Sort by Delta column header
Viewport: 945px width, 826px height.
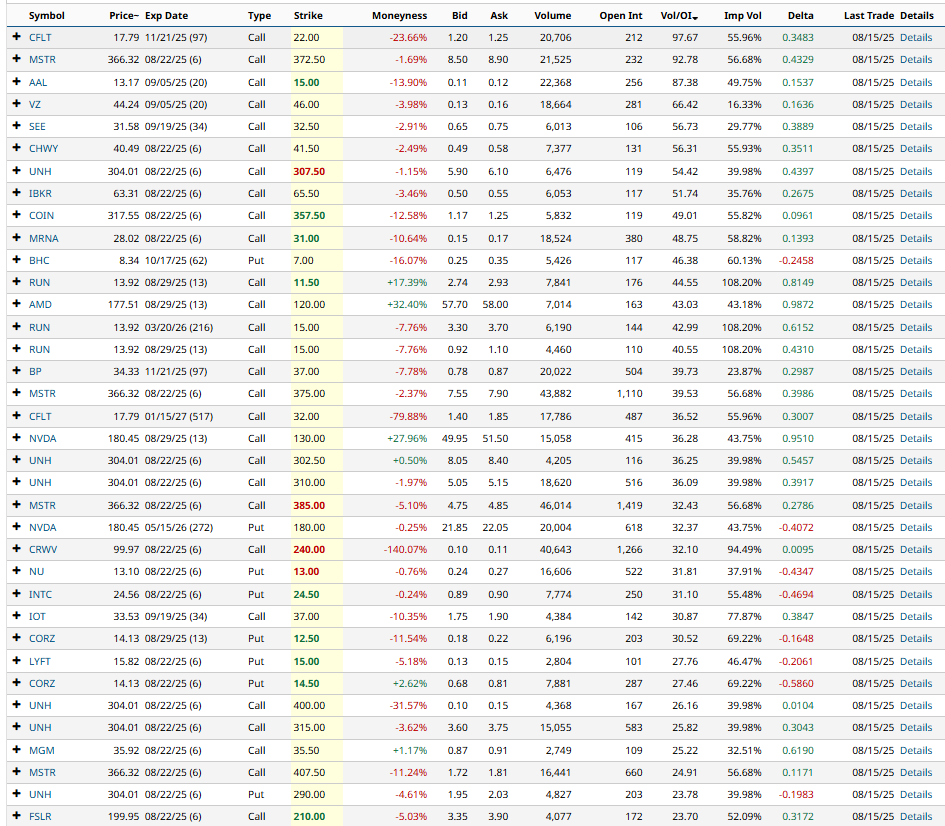click(800, 16)
